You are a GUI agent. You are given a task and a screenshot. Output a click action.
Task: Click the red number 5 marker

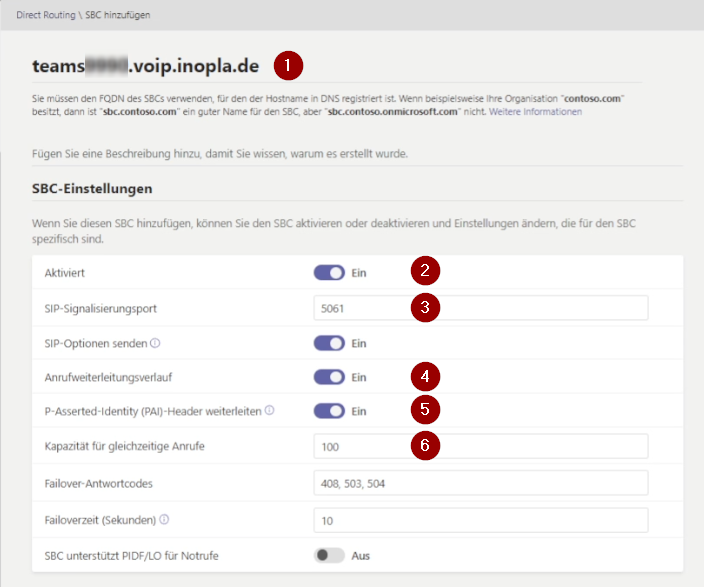pos(425,410)
